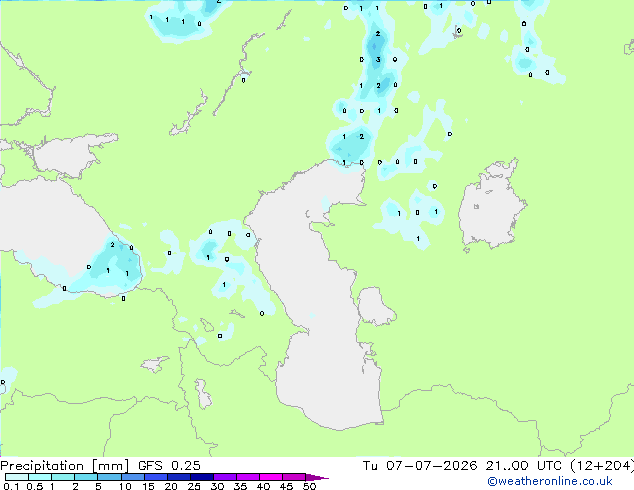The width and height of the screenshot is (634, 490).
Task: Click the '50' legend scale label
Action: (x=309, y=486)
